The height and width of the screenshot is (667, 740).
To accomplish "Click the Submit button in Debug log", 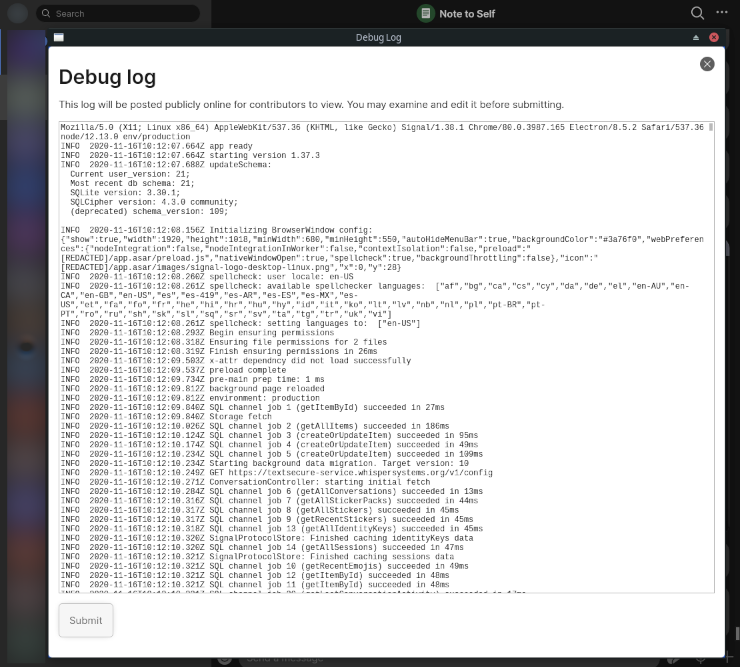I will click(86, 620).
